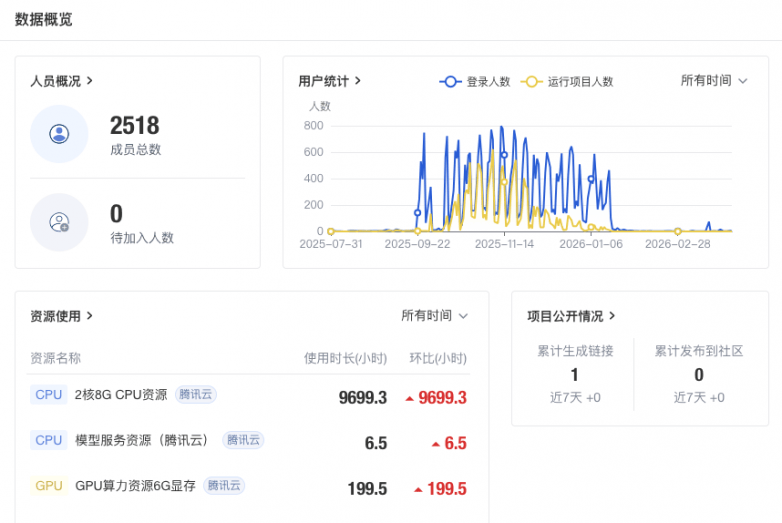Toggle 登录人数 series in chart legend
This screenshot has height=523, width=782.
475,82
